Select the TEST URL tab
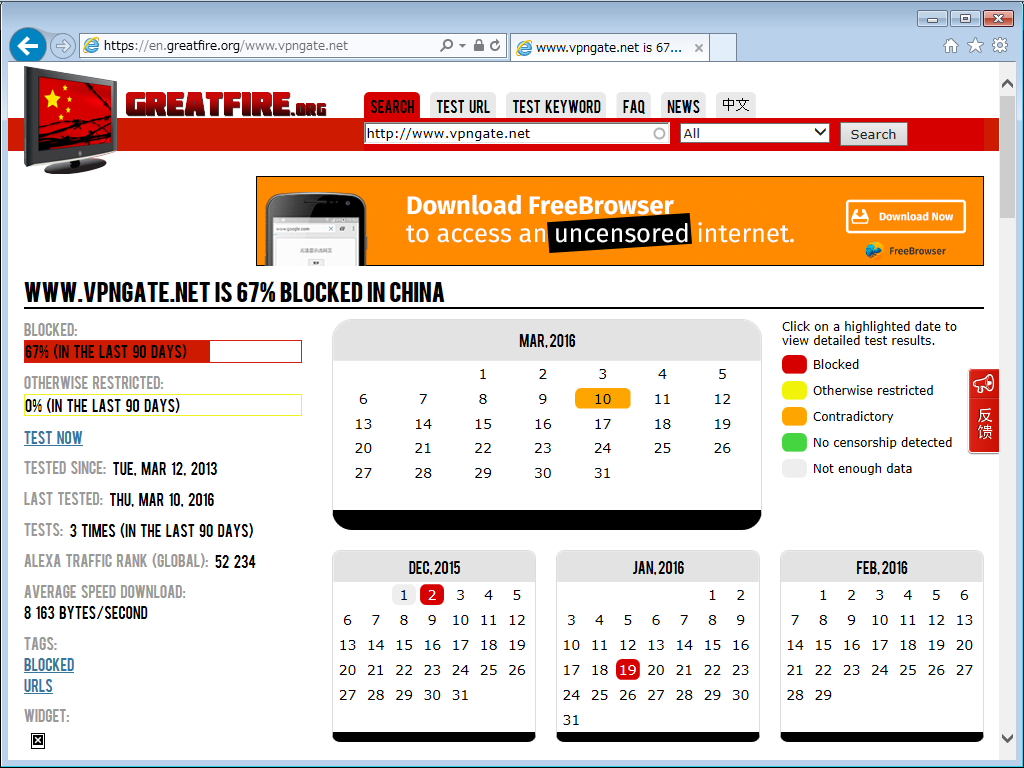Image resolution: width=1024 pixels, height=768 pixels. (x=463, y=106)
